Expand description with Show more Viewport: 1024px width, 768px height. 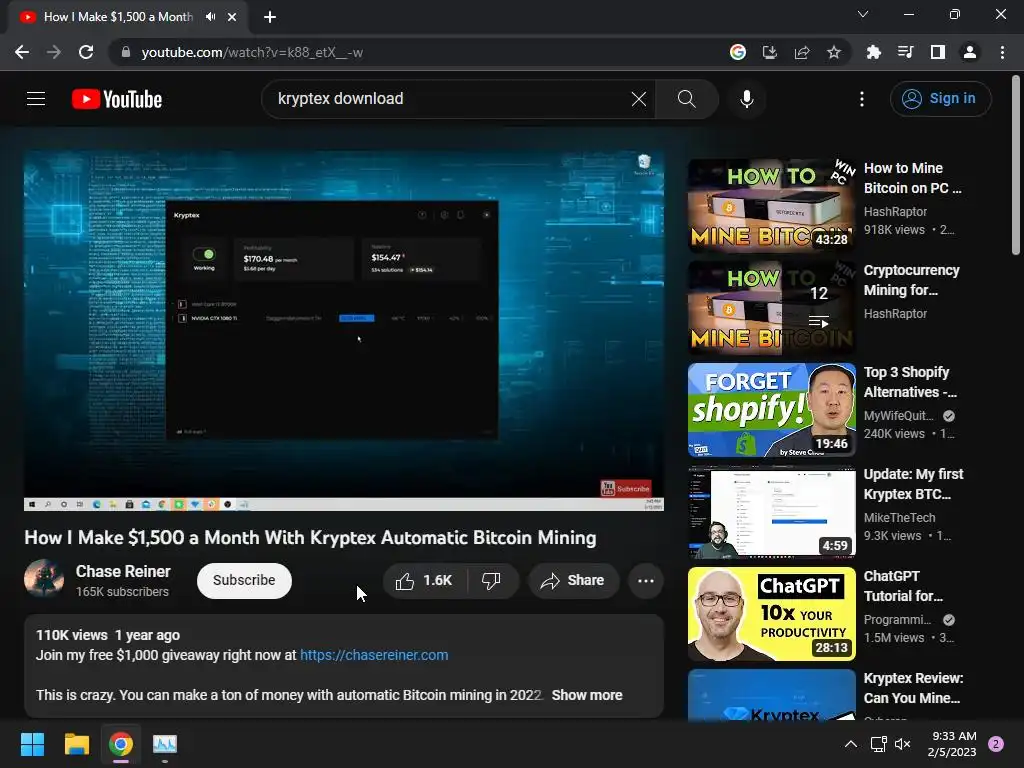point(586,695)
